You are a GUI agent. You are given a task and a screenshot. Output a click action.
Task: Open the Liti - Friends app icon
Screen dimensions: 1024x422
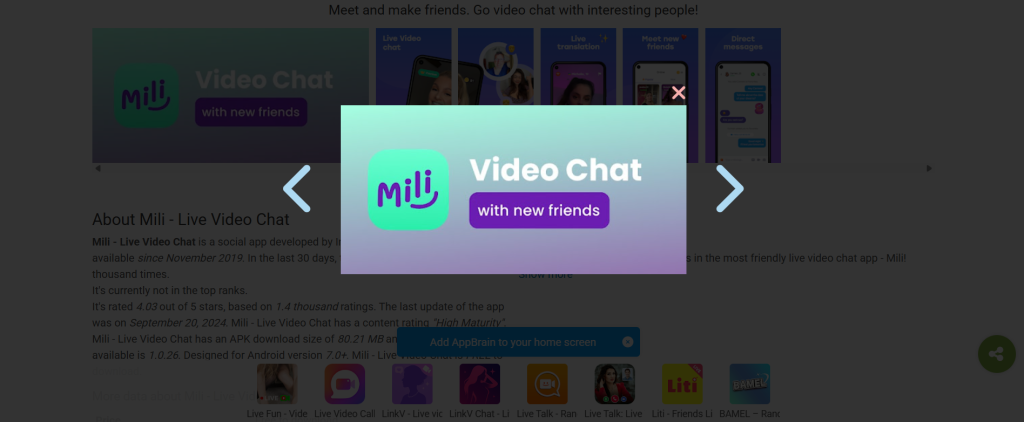[x=682, y=384]
